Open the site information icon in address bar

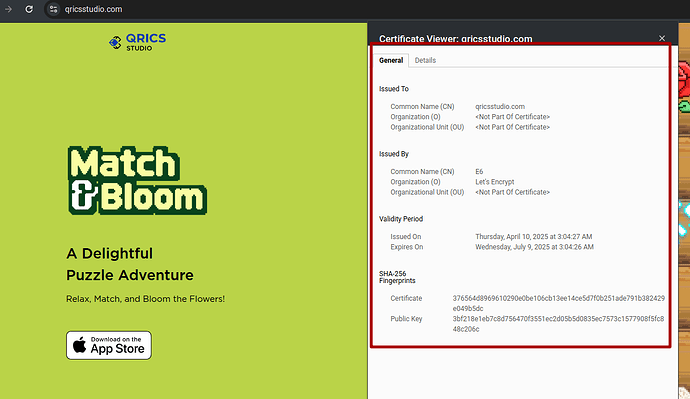53,9
